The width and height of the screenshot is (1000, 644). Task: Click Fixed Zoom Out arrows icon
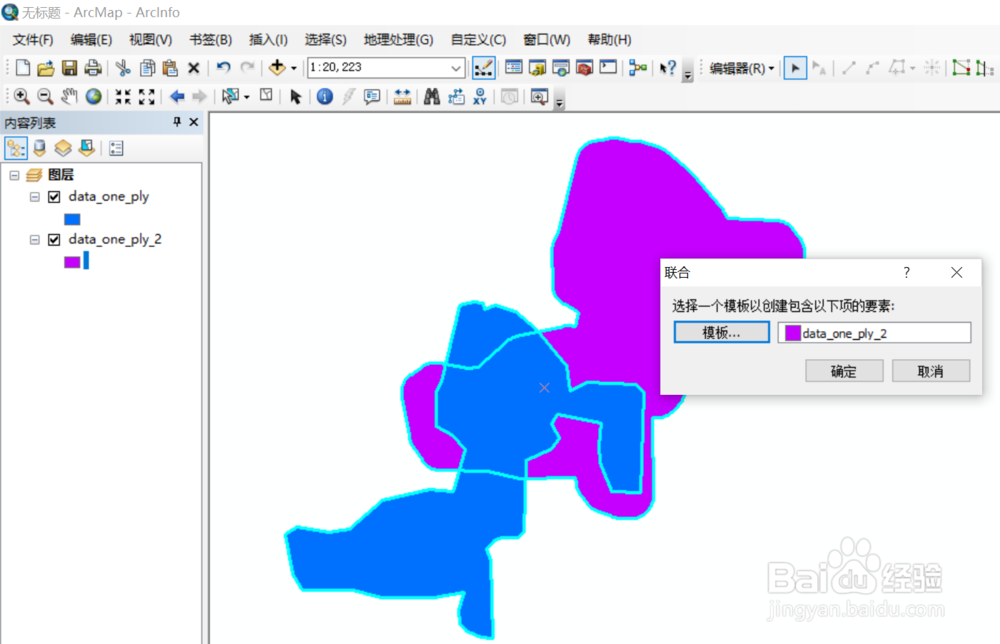click(147, 97)
